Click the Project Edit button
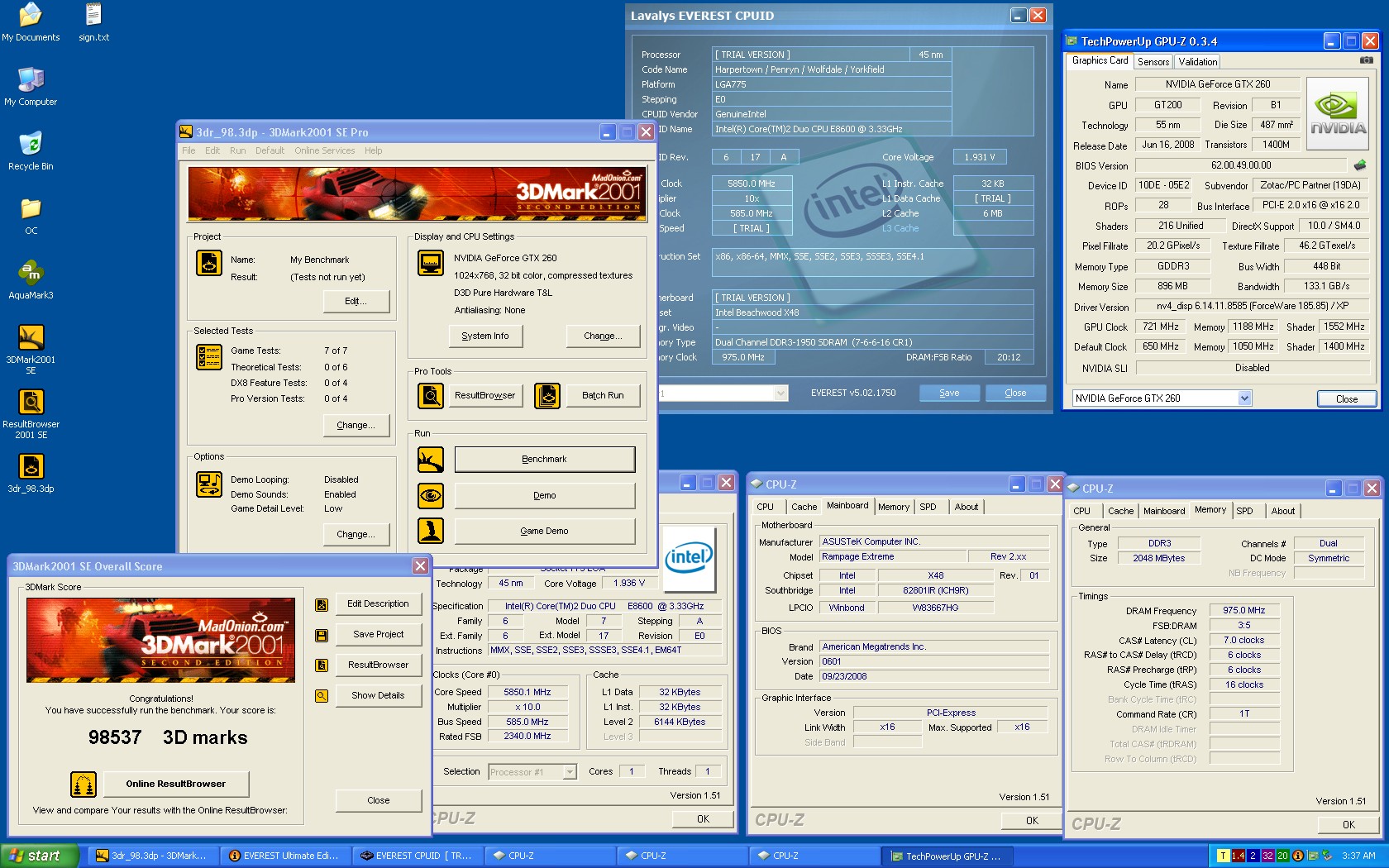This screenshot has height=868, width=1389. [x=356, y=302]
